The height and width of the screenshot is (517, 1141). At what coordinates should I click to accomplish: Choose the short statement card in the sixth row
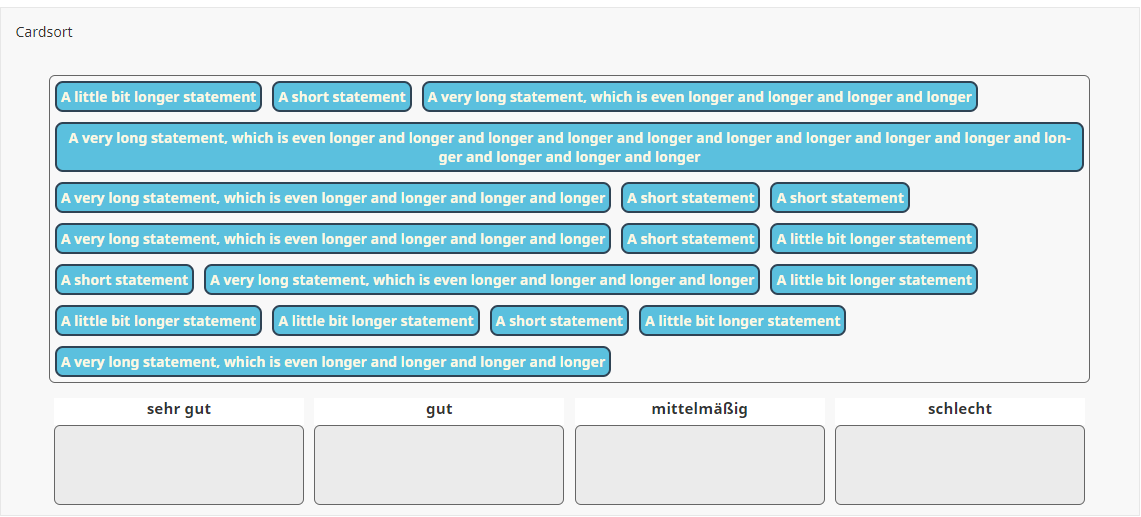point(559,321)
